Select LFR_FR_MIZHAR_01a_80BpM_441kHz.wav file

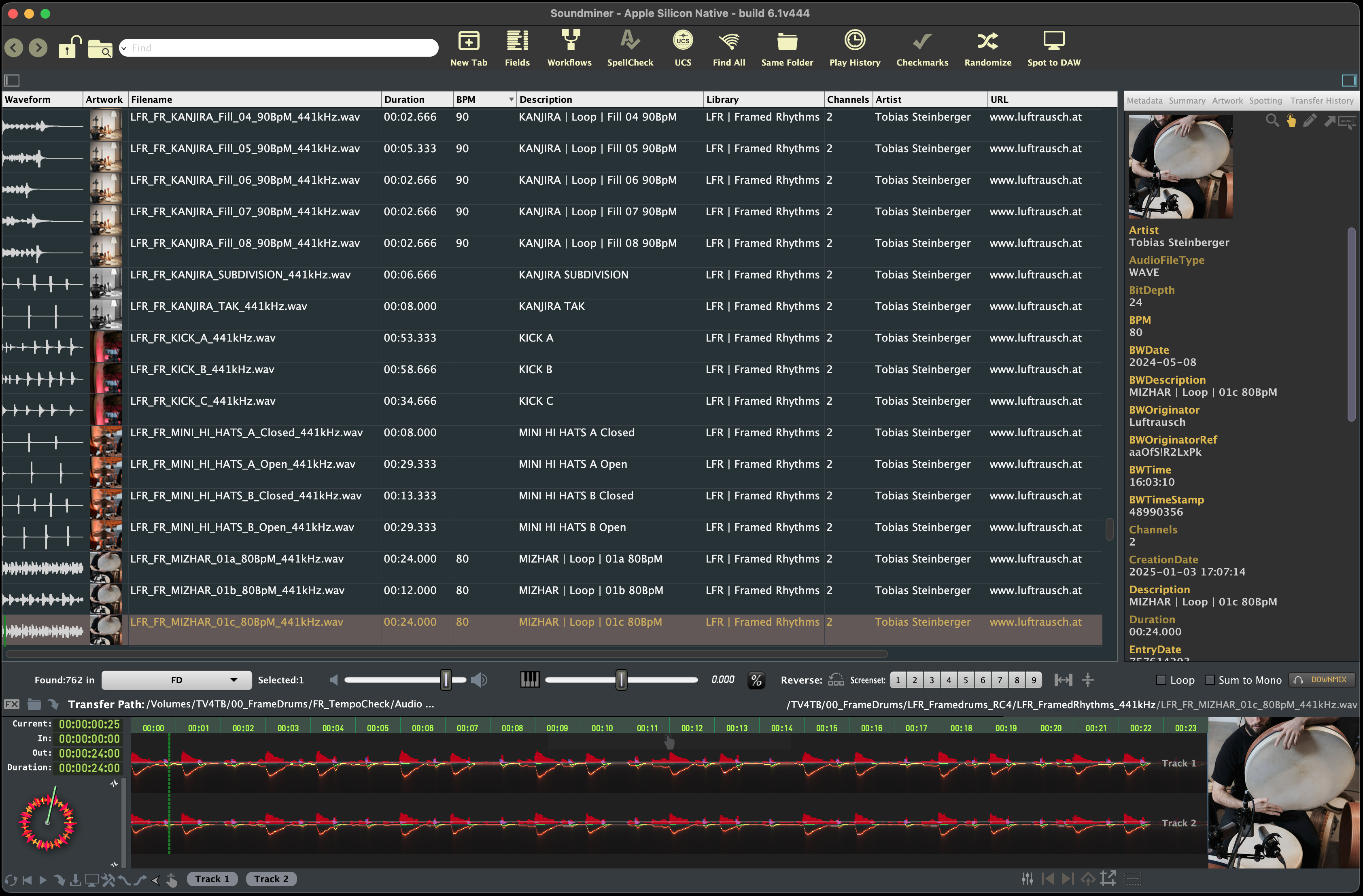(236, 559)
